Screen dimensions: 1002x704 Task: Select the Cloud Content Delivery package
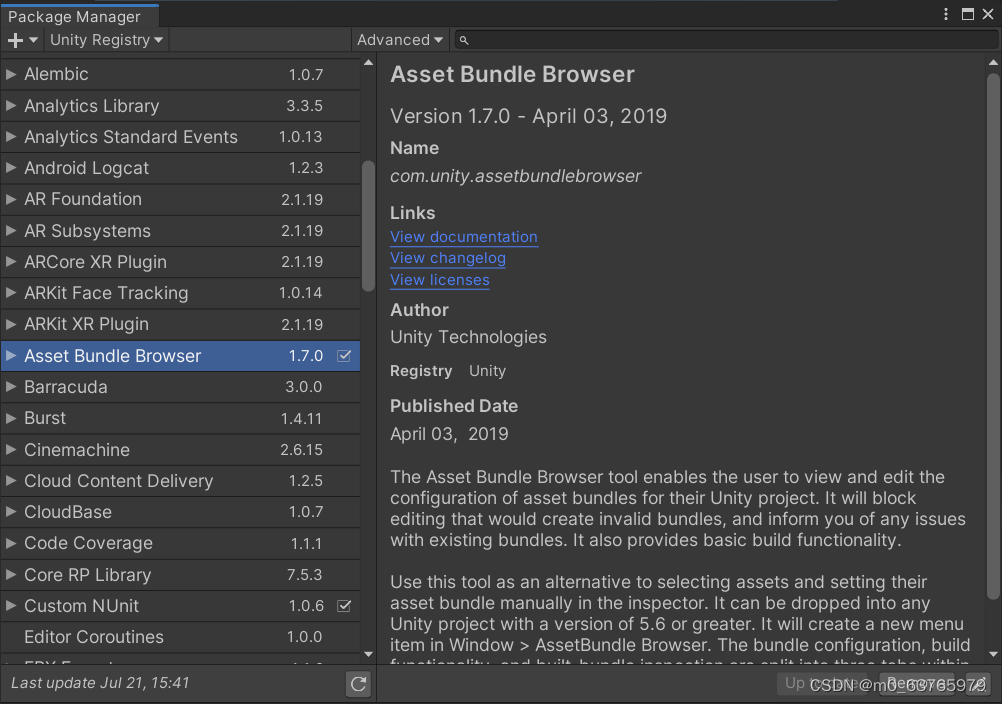180,481
